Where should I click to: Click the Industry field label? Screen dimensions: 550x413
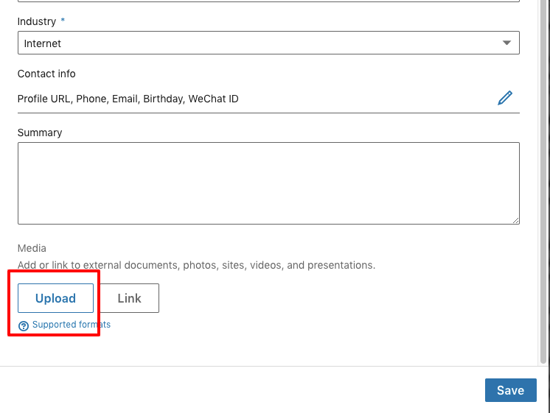(x=36, y=21)
